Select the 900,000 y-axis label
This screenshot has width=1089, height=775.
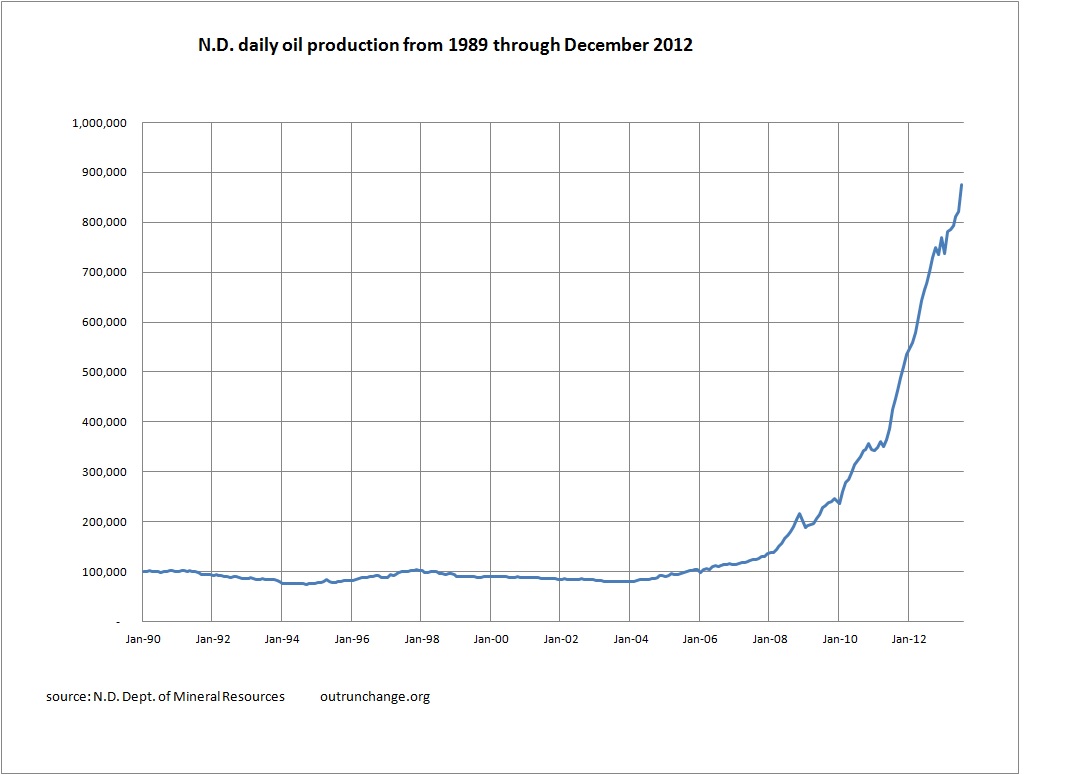(x=103, y=173)
